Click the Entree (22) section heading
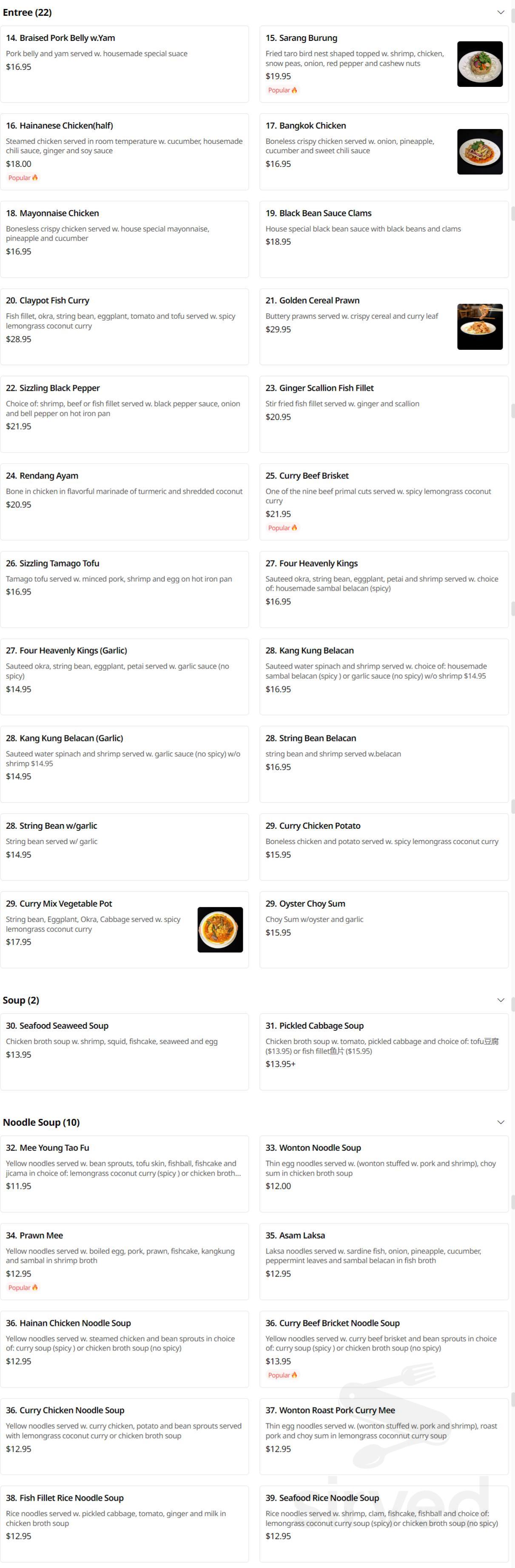 pyautogui.click(x=27, y=12)
